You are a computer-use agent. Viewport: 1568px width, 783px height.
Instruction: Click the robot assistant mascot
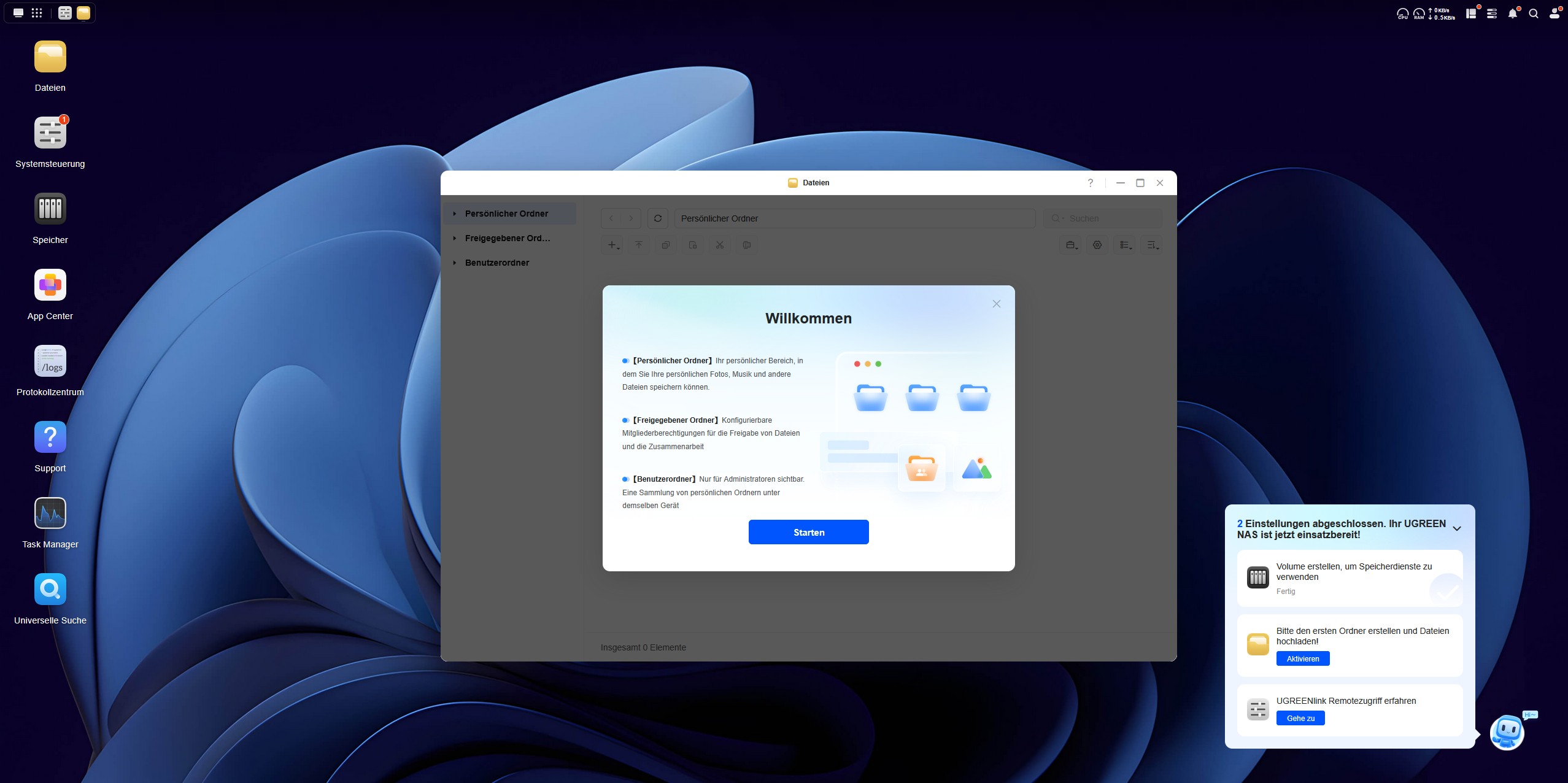click(1507, 732)
